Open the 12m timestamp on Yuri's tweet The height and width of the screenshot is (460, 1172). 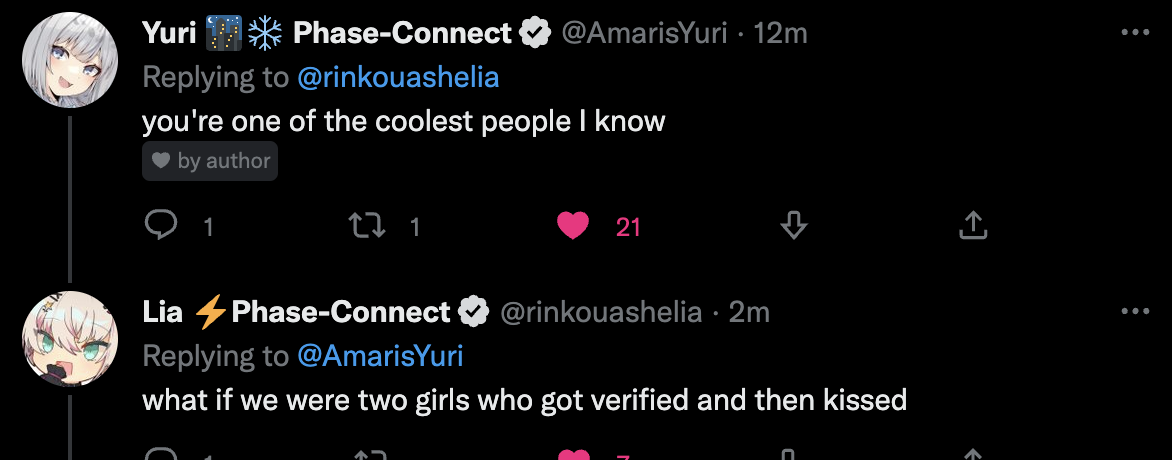[x=780, y=33]
